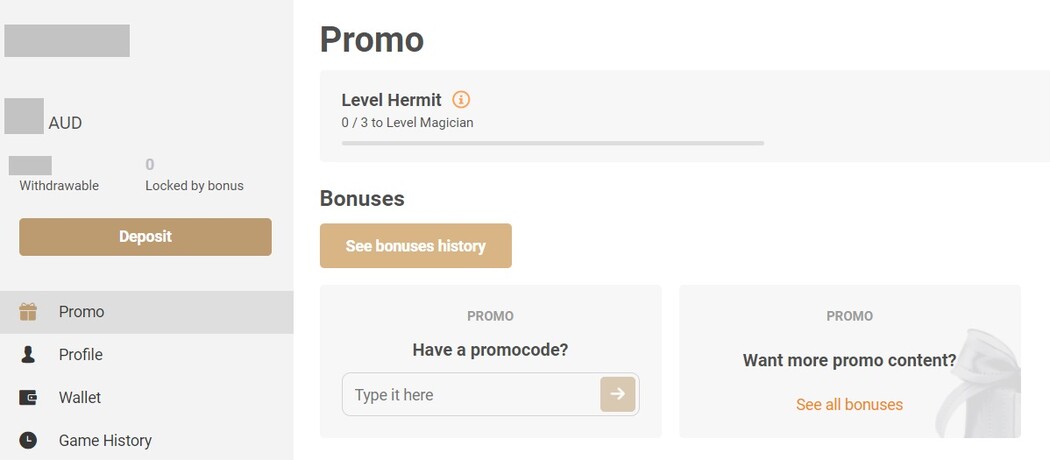Click the Withdrawable balance label
The height and width of the screenshot is (460, 1050).
coord(59,186)
